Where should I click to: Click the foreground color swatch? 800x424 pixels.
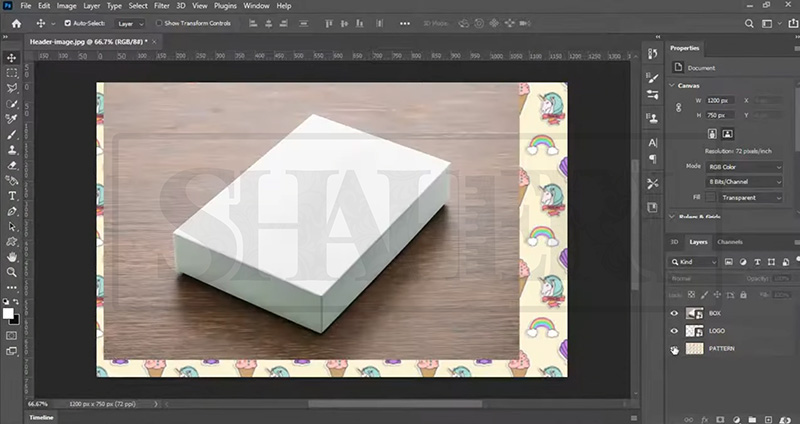click(8, 313)
